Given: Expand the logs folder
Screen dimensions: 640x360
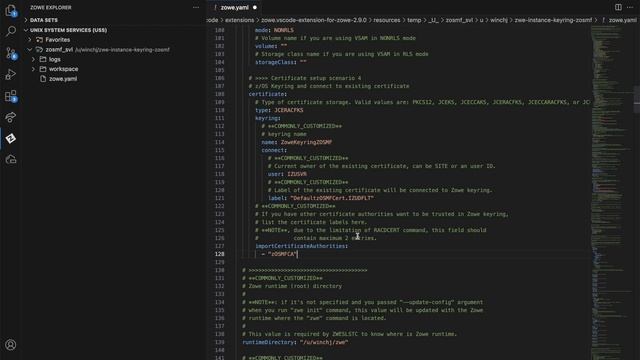Looking at the screenshot, I should [x=33, y=60].
